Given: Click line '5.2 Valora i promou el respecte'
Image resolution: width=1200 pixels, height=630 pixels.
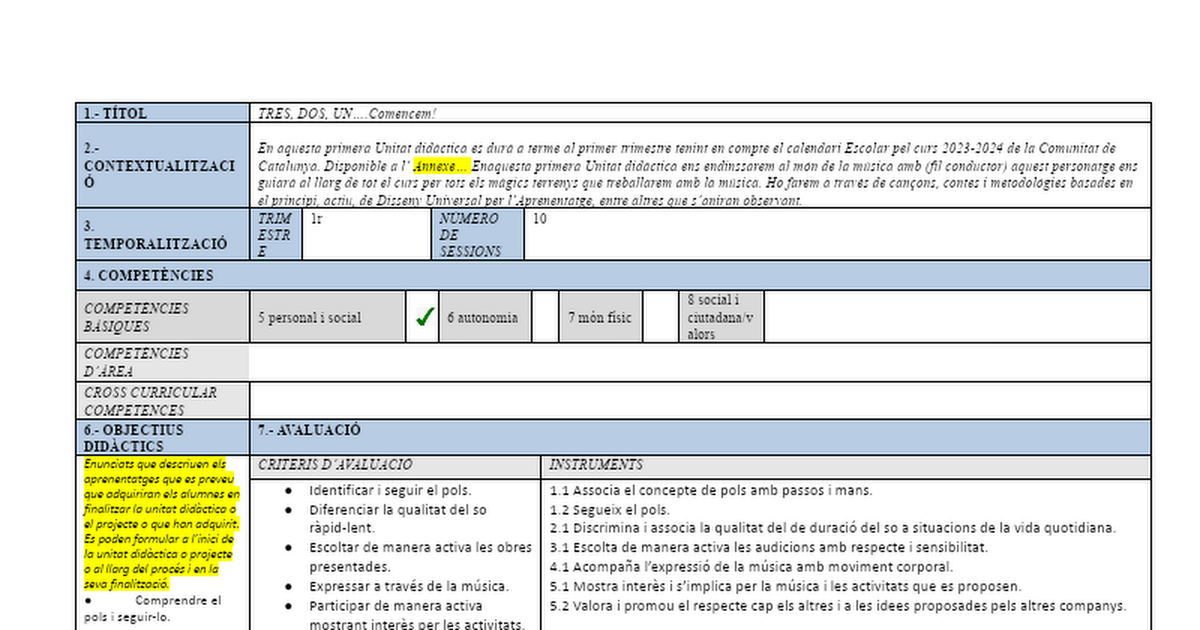Looking at the screenshot, I should click(838, 605).
